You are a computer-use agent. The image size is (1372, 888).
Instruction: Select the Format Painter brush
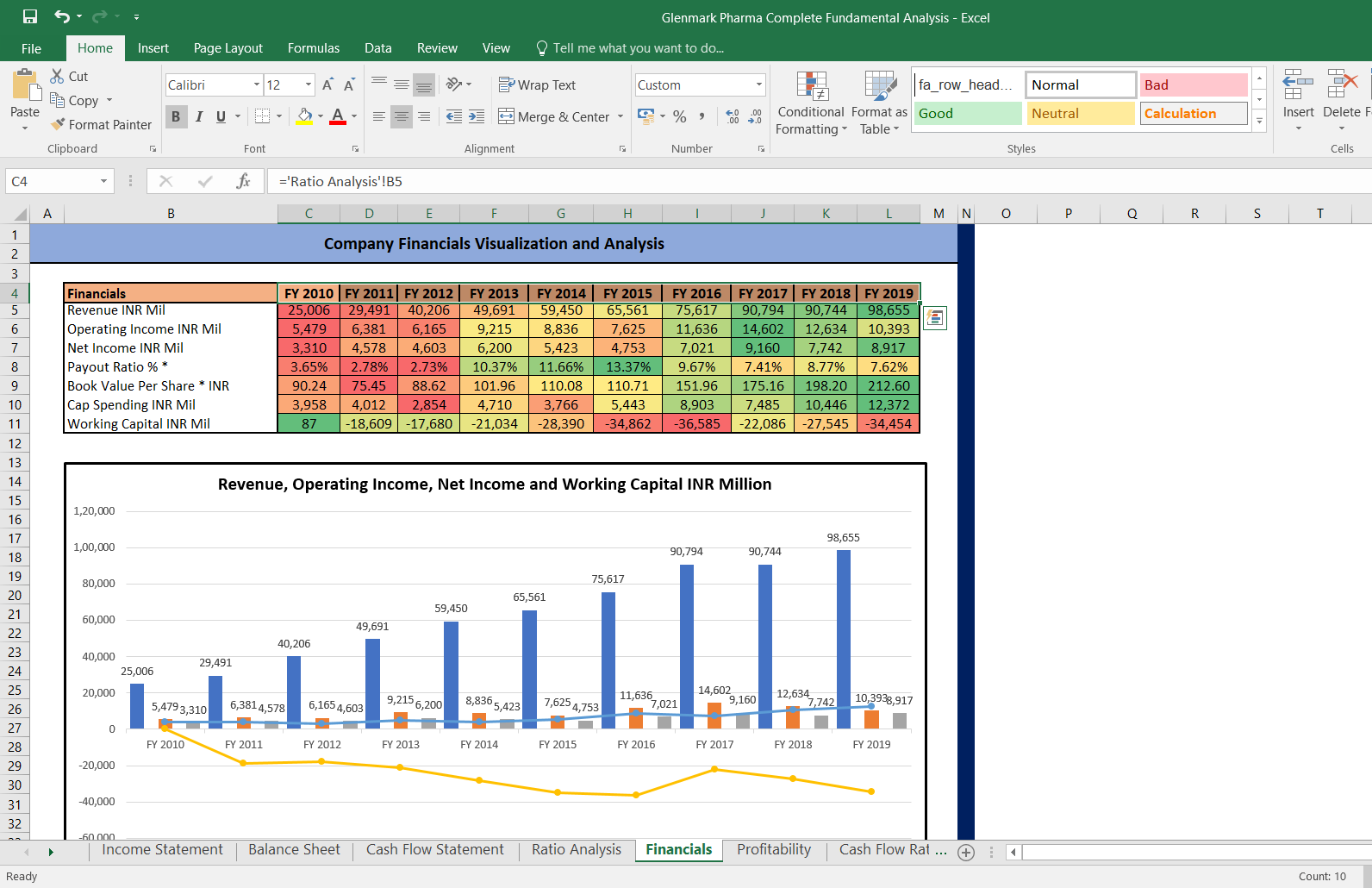click(58, 124)
